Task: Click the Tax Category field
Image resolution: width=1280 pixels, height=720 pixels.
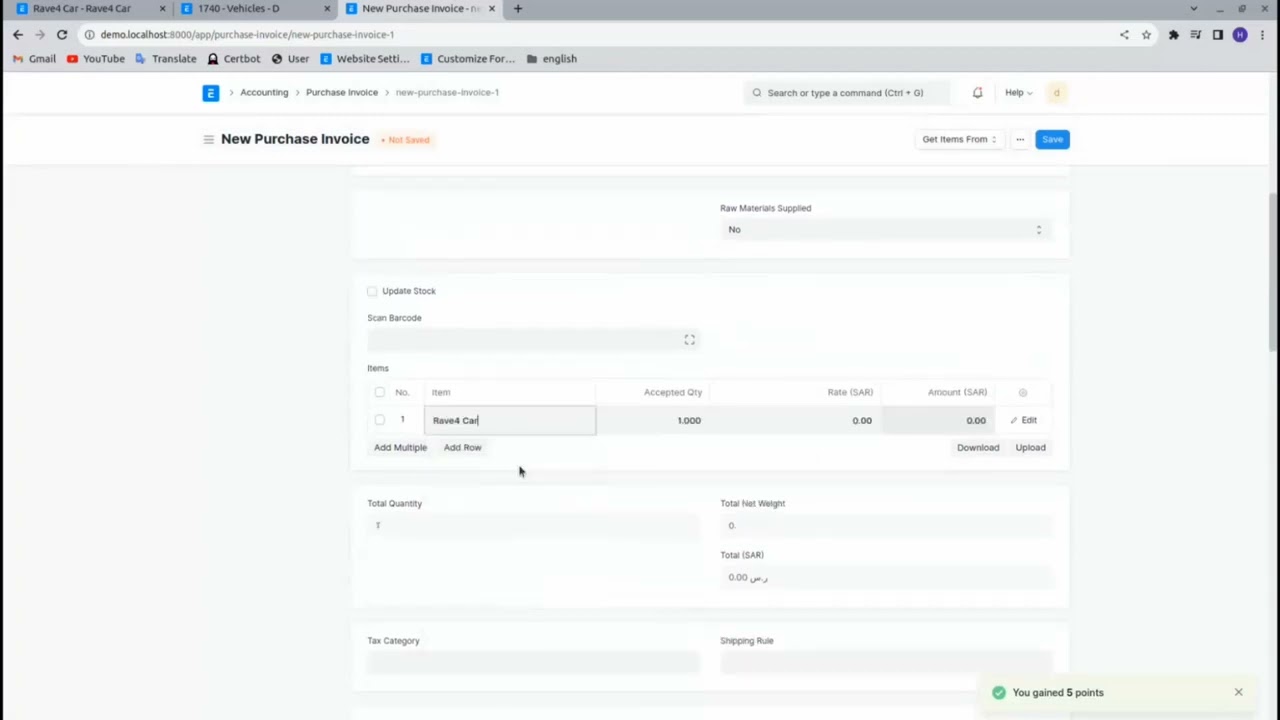Action: (x=533, y=662)
